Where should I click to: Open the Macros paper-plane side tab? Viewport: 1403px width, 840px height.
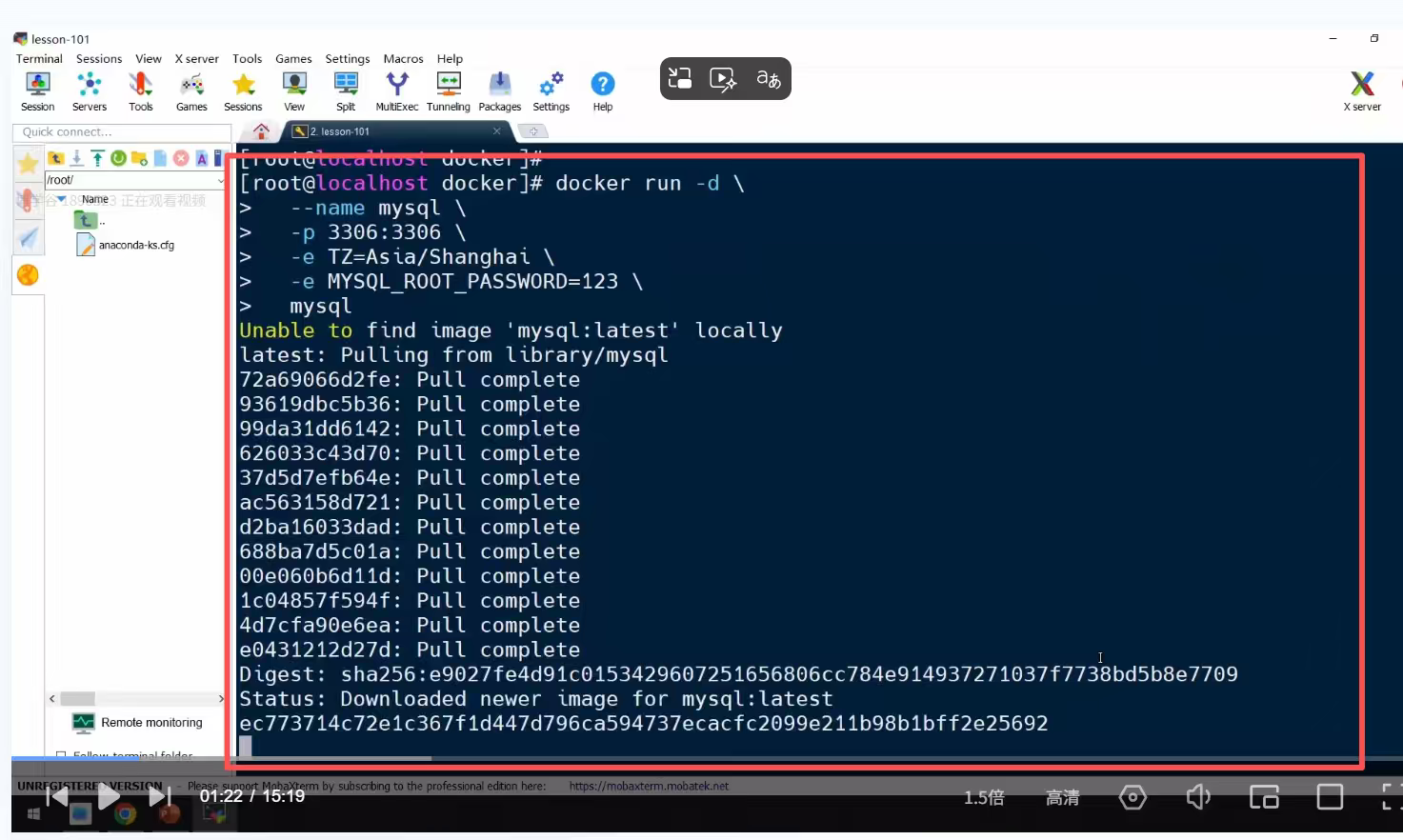click(29, 238)
